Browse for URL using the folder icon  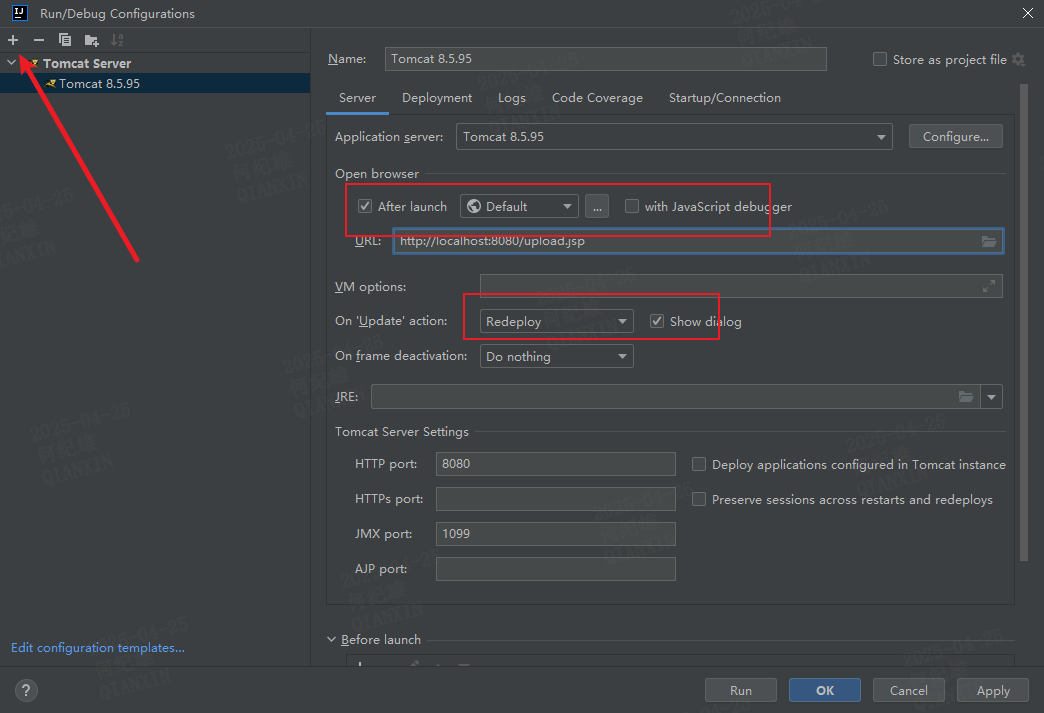pyautogui.click(x=989, y=241)
